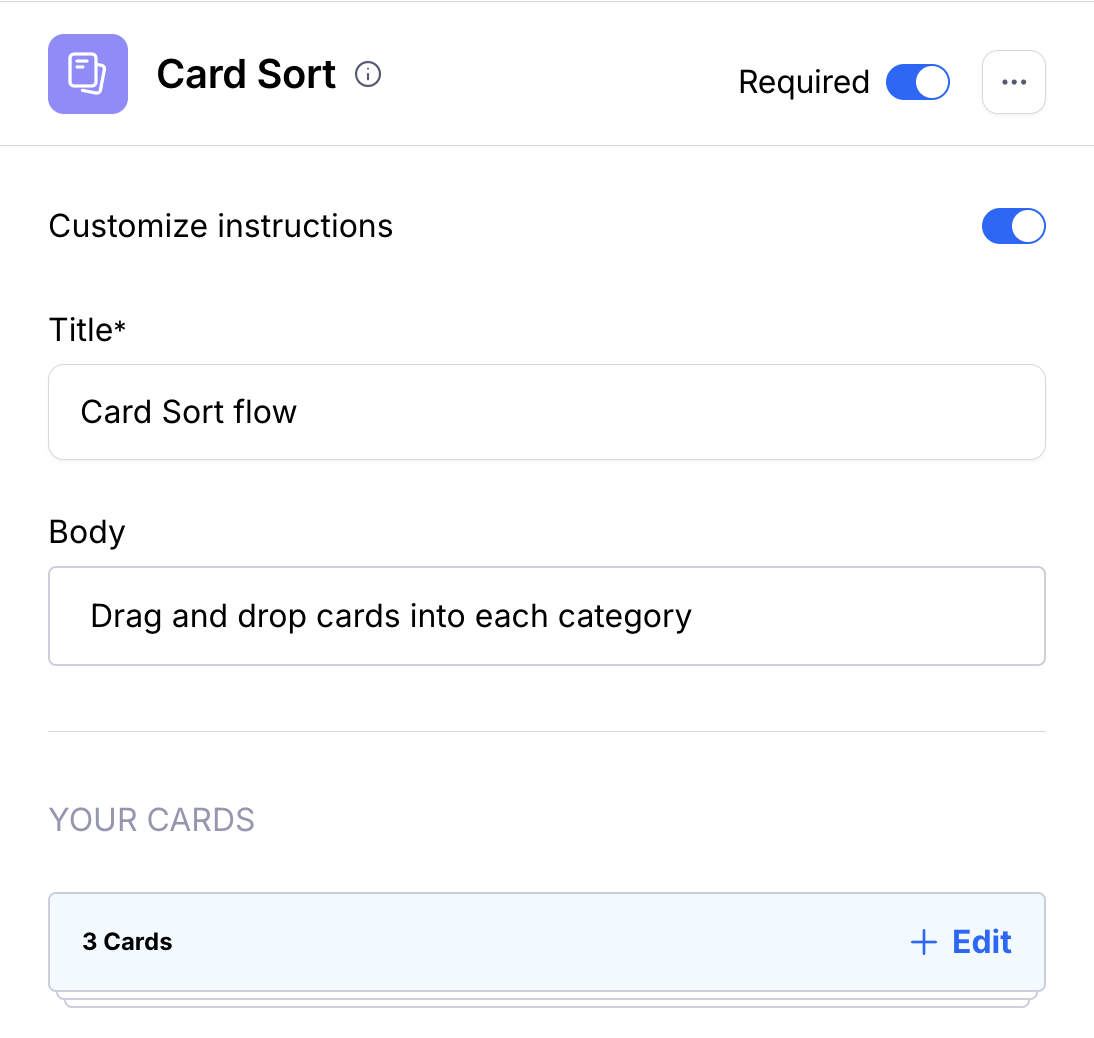The image size is (1094, 1038).
Task: Click the Body field label
Action: (x=87, y=532)
